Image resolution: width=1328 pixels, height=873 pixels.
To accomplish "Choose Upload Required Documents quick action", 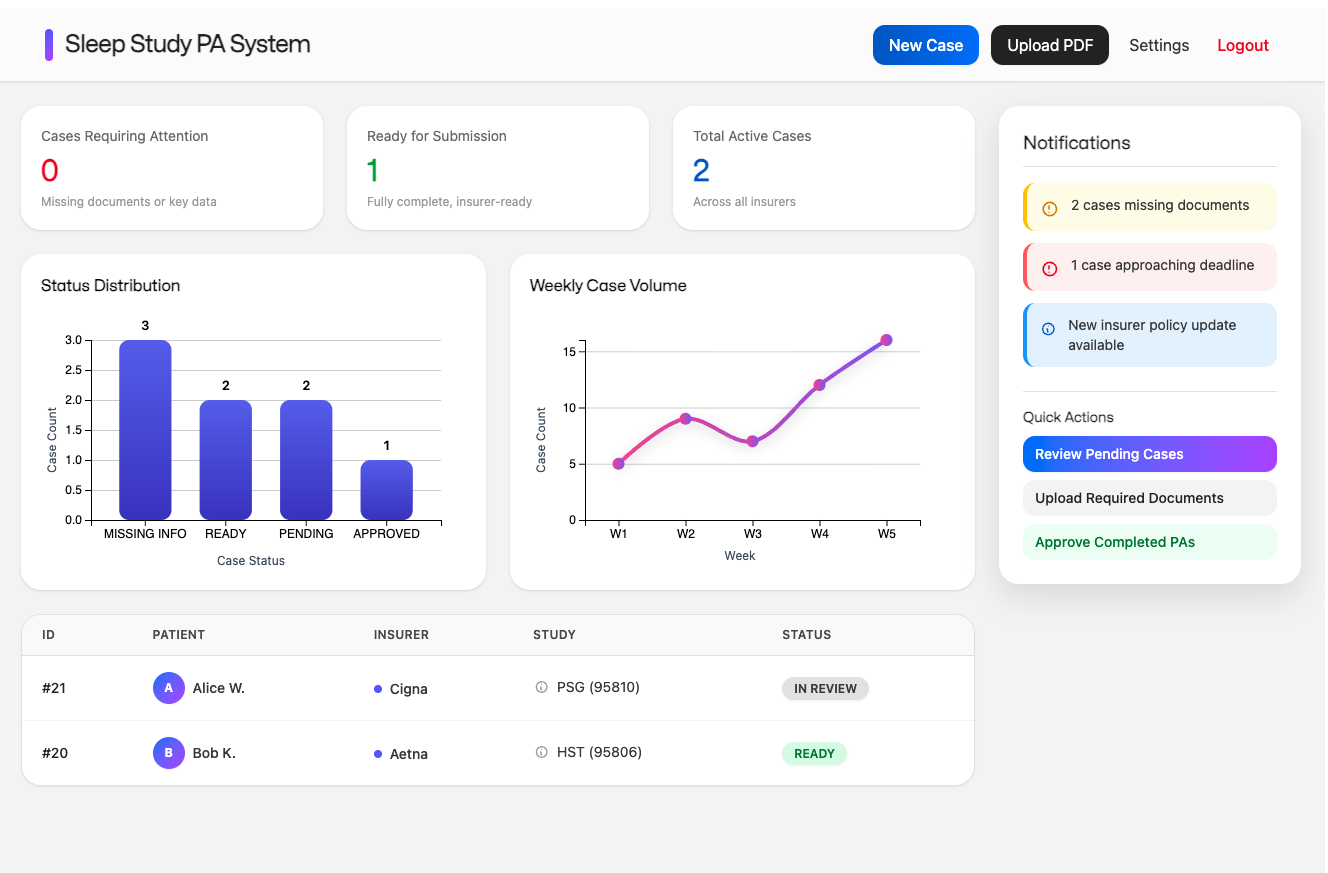I will point(1149,498).
